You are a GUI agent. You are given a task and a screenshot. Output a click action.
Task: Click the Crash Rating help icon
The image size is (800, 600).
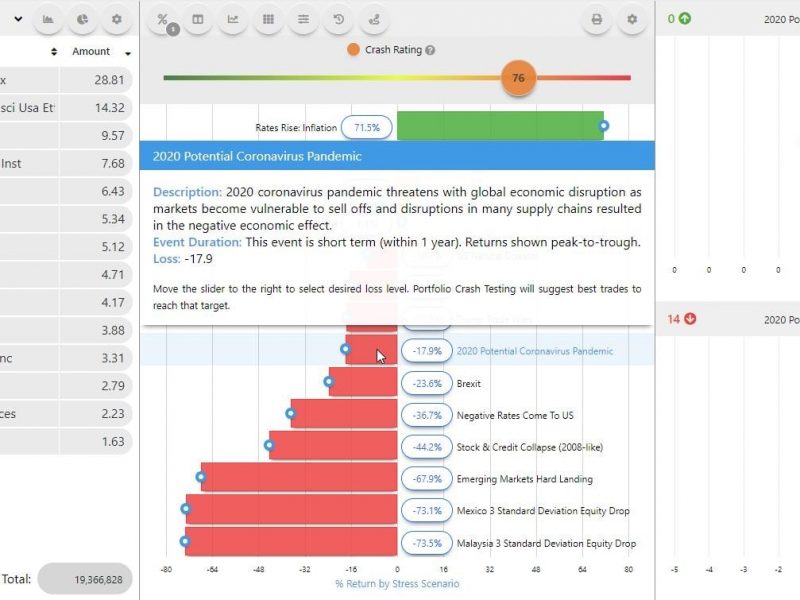tap(430, 50)
